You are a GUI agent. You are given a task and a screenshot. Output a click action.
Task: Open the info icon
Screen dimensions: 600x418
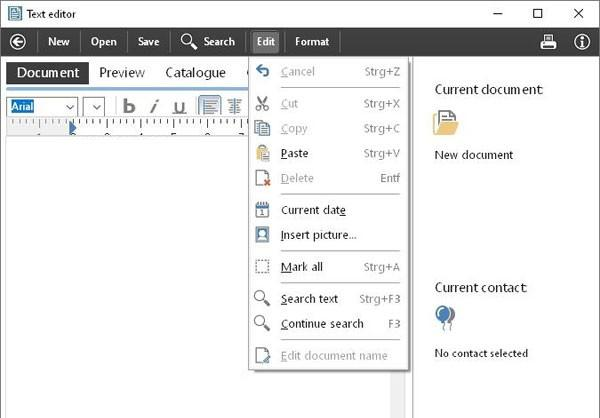(581, 41)
